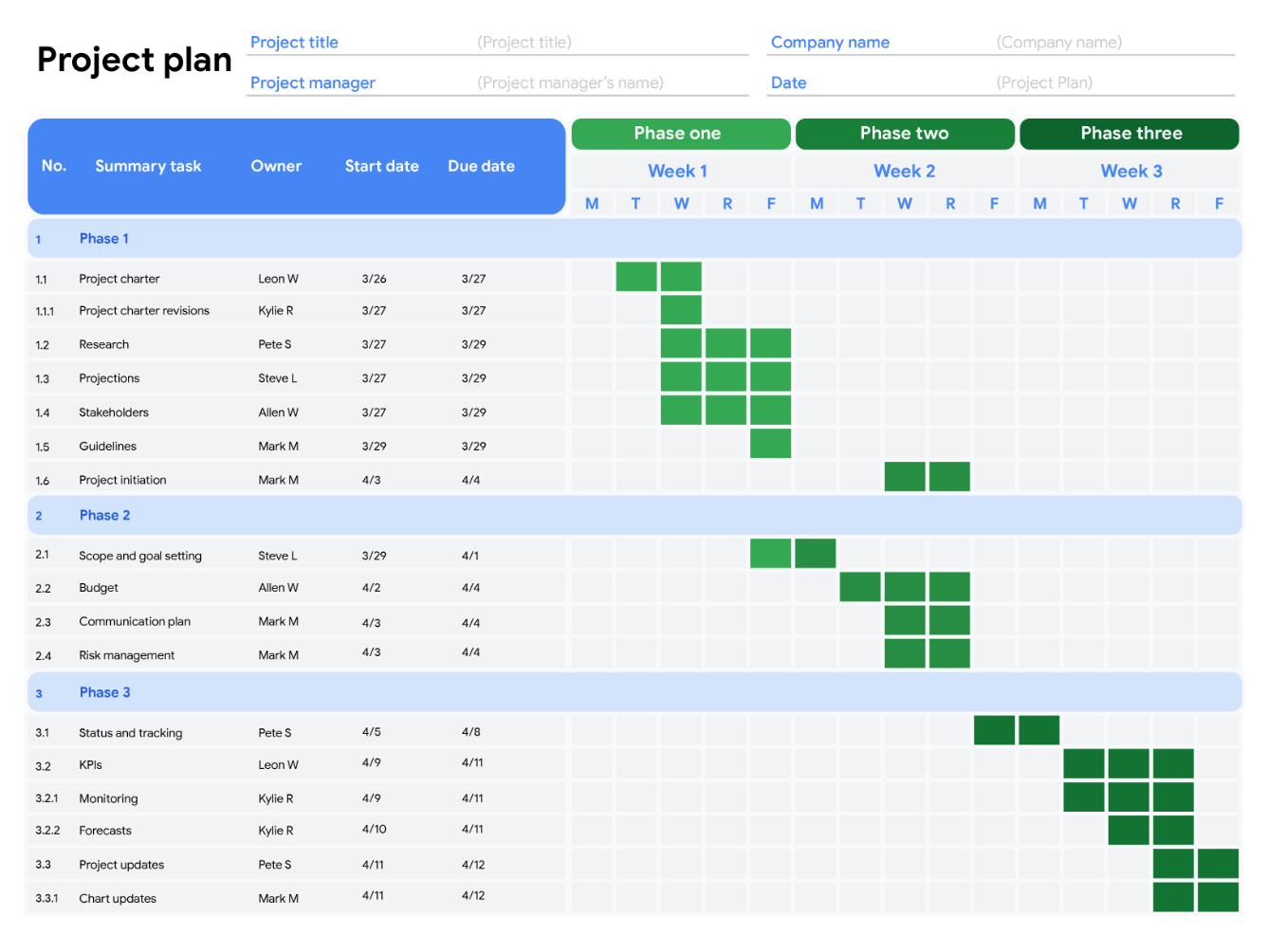Select the Phase 3 section row label
Screen dimensions: 1268x952
tap(104, 693)
